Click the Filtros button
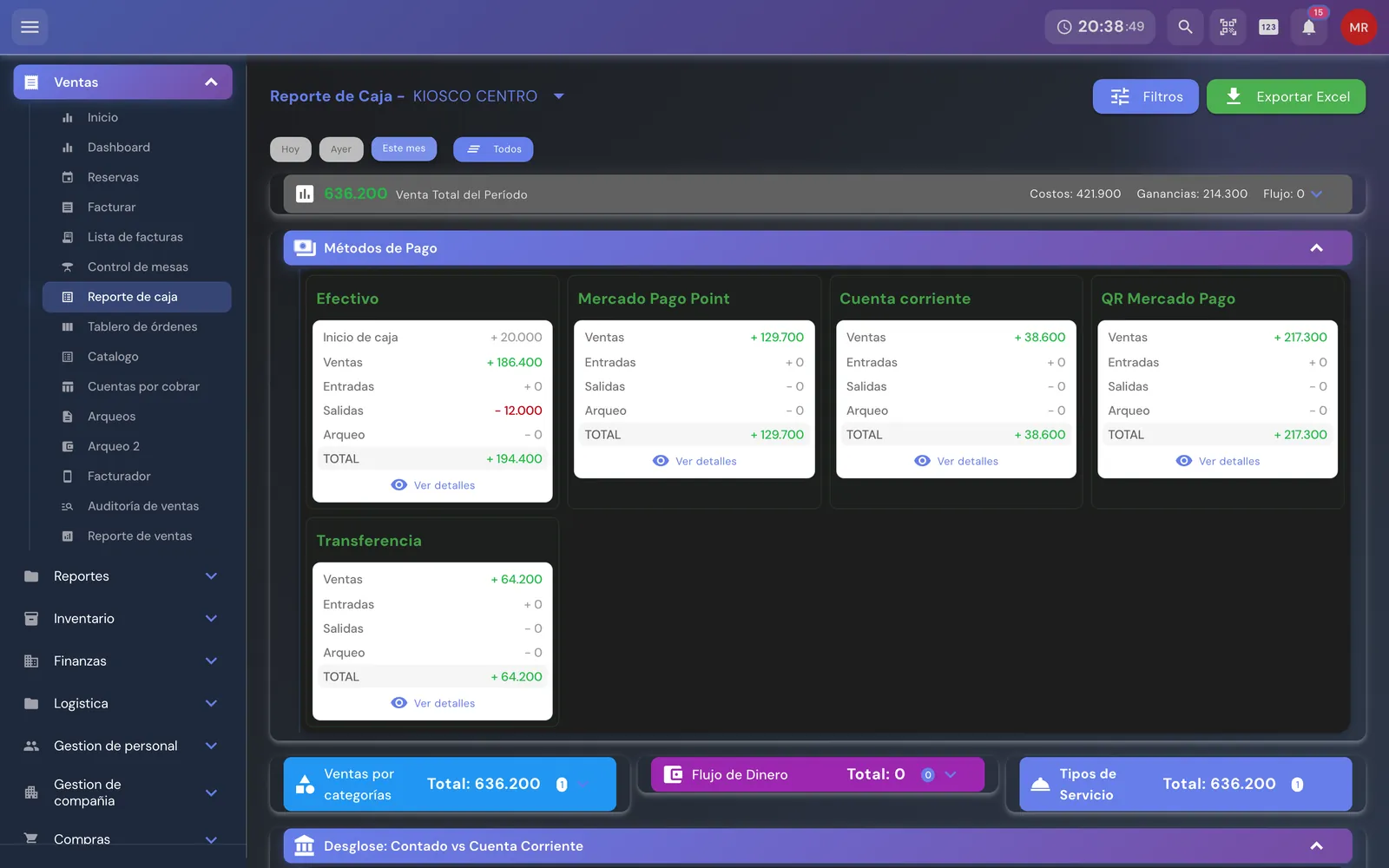Image resolution: width=1389 pixels, height=868 pixels. point(1145,96)
